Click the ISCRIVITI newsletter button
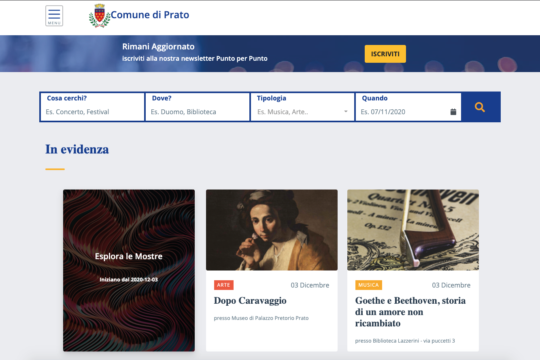Screen dimensions: 540x360 coord(385,54)
